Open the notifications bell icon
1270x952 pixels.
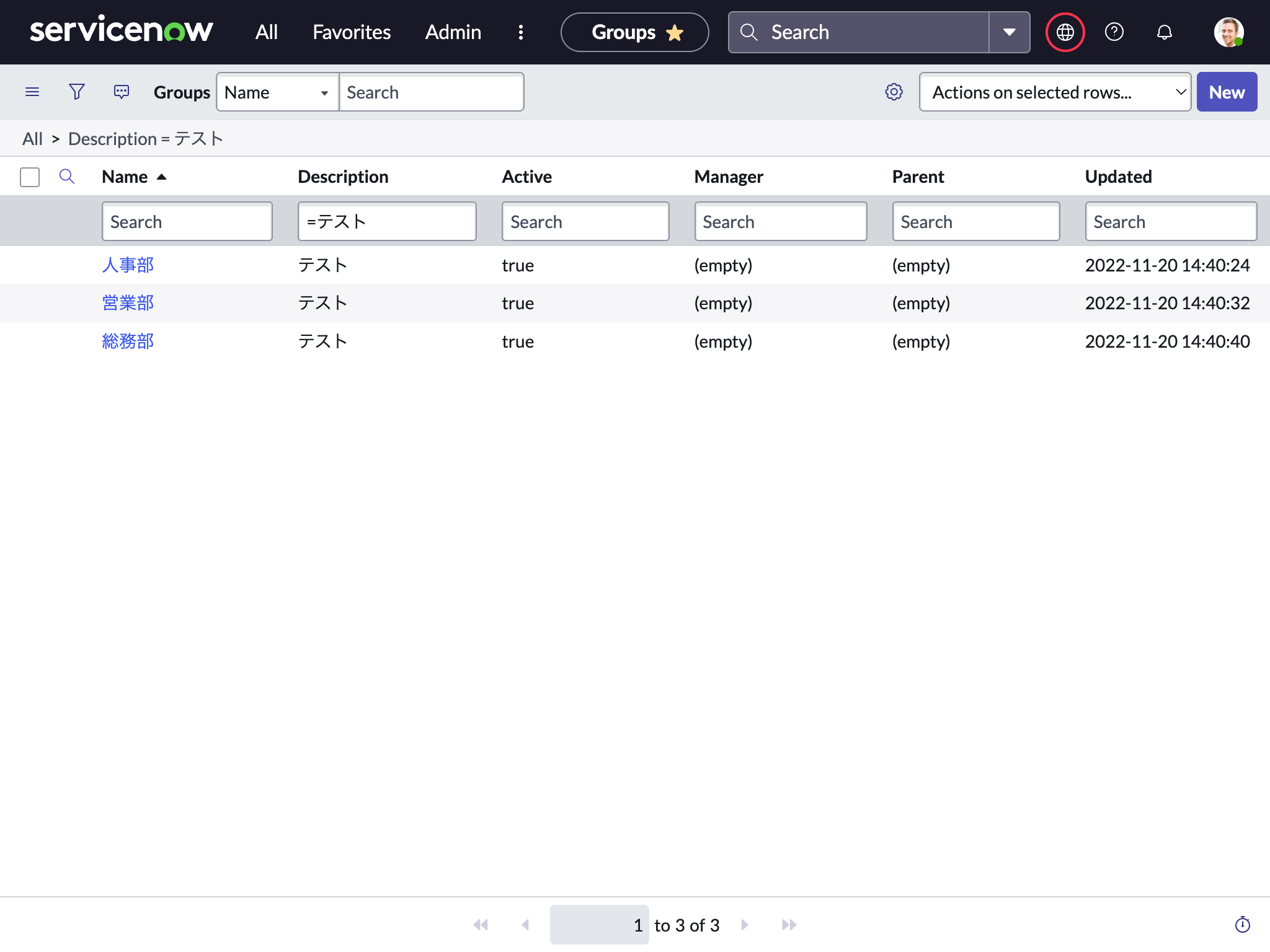pyautogui.click(x=1164, y=32)
